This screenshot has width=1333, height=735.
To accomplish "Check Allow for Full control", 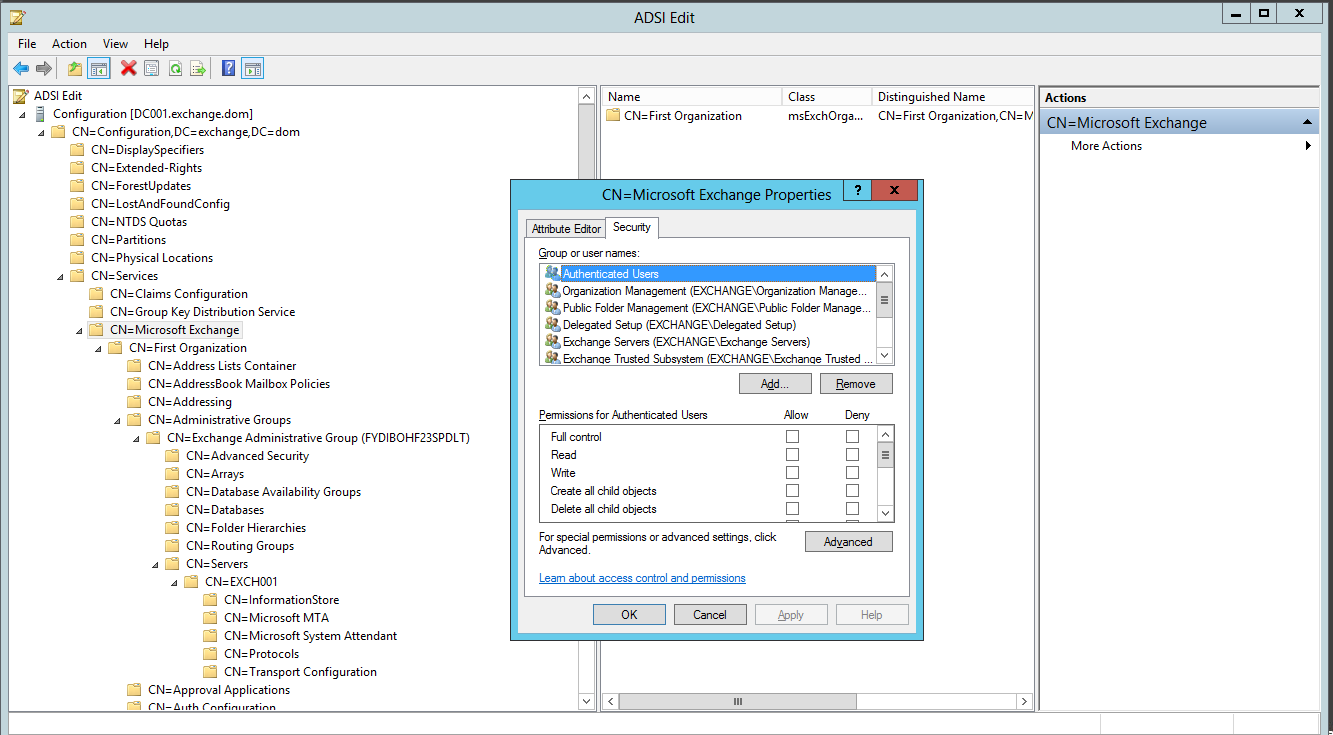I will point(792,437).
